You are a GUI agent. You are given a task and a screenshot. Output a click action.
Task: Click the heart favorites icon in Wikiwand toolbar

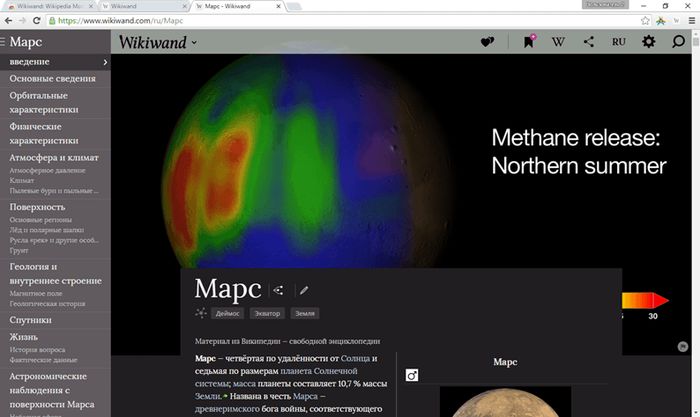click(x=488, y=42)
